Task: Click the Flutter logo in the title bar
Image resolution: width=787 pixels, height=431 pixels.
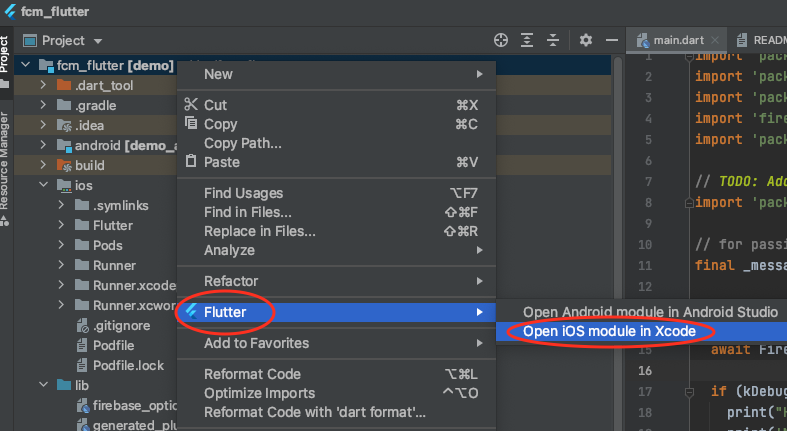Action: [x=12, y=12]
